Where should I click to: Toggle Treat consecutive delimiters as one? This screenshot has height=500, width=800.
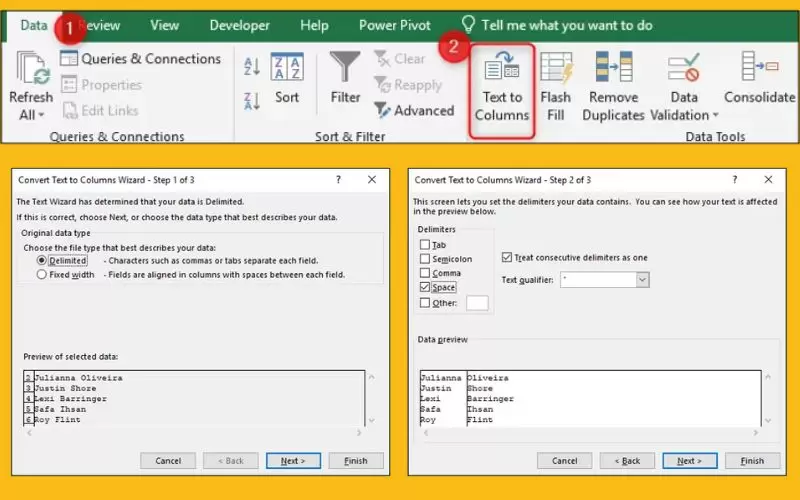tap(507, 257)
